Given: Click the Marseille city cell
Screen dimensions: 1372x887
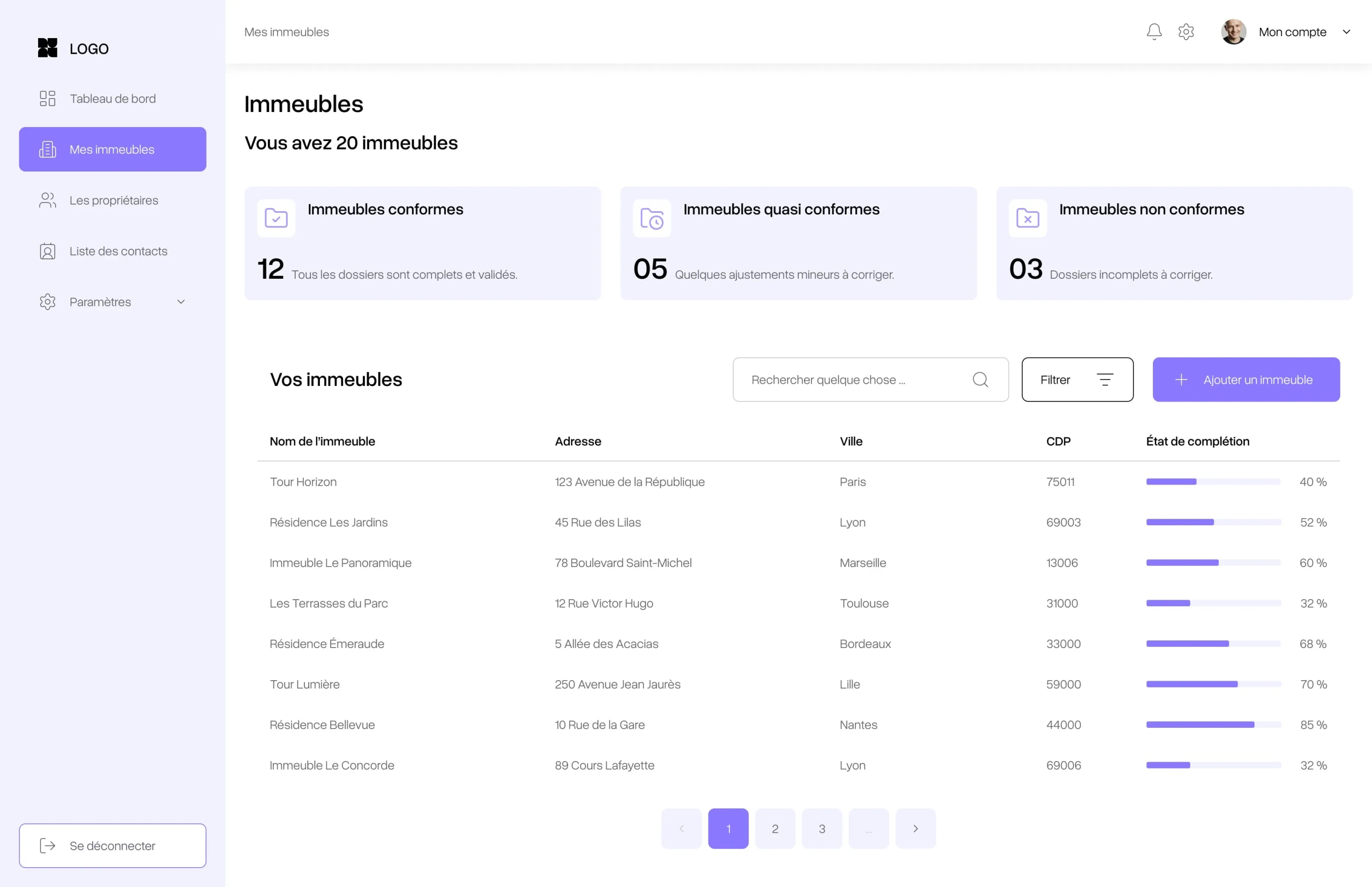Looking at the screenshot, I should click(x=862, y=563).
